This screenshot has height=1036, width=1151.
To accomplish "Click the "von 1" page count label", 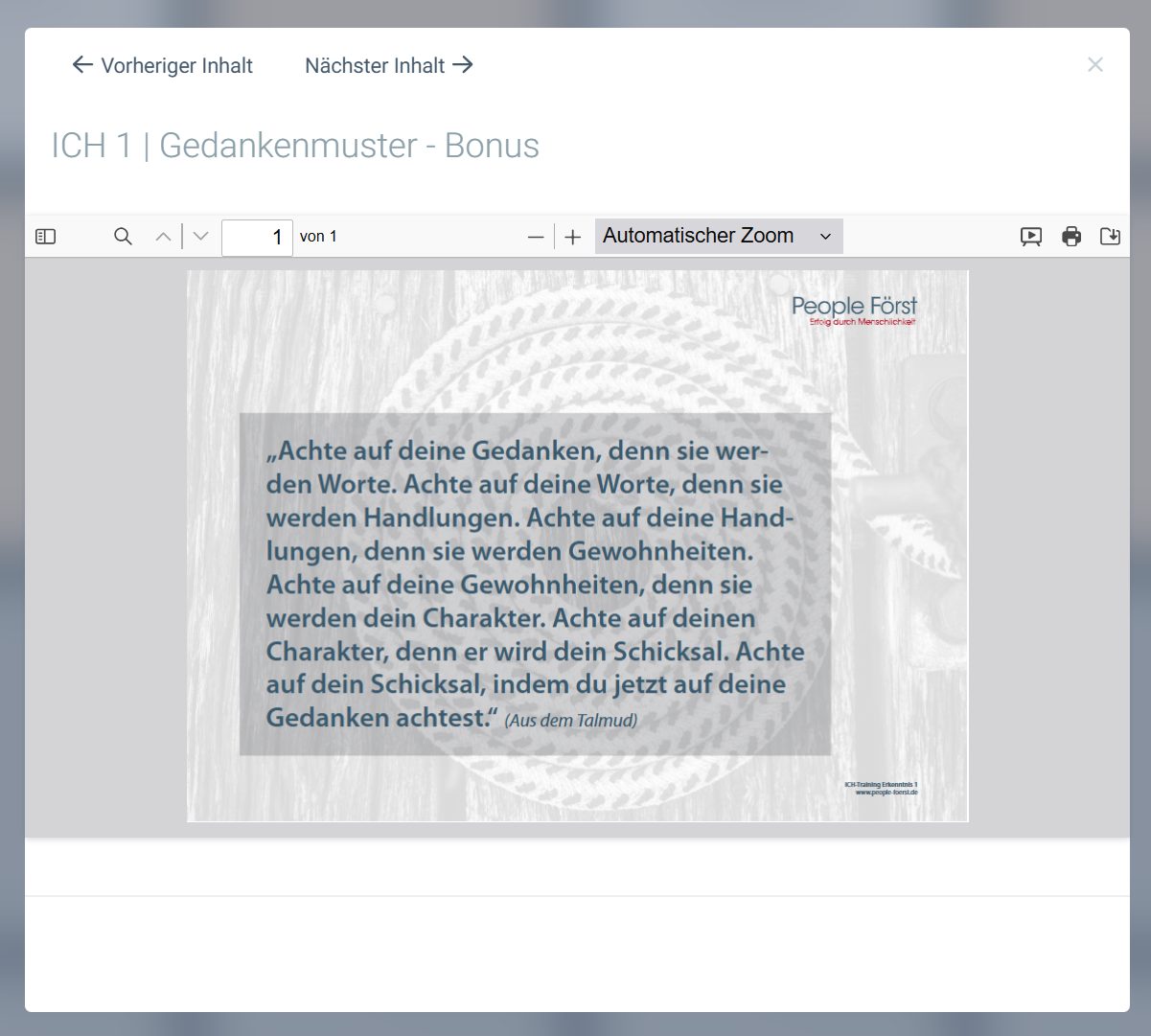I will 318,237.
